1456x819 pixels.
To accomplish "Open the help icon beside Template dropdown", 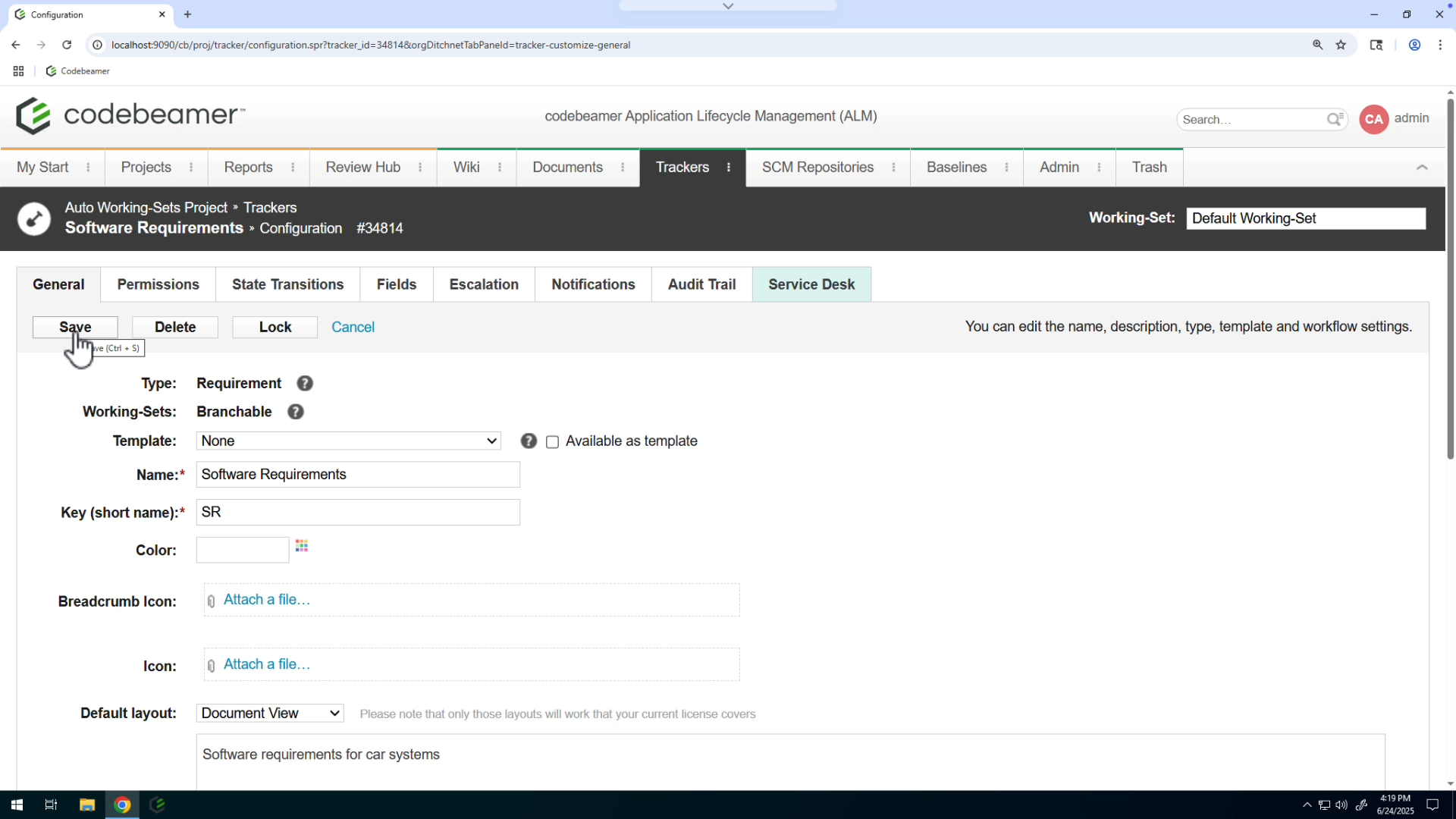I will click(529, 441).
